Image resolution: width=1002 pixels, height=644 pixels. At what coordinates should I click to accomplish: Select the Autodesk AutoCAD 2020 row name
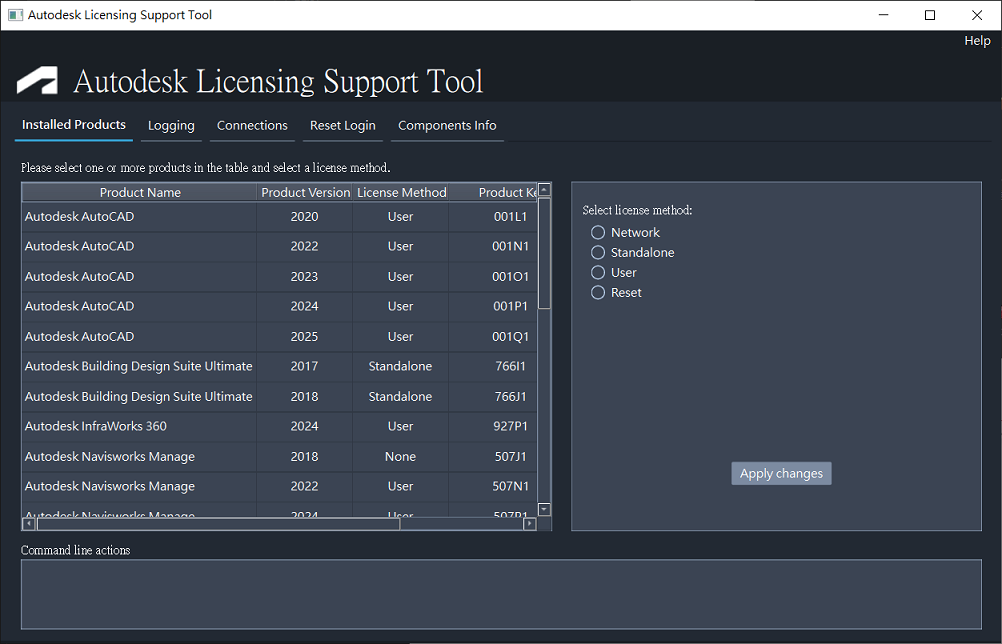pyautogui.click(x=79, y=217)
